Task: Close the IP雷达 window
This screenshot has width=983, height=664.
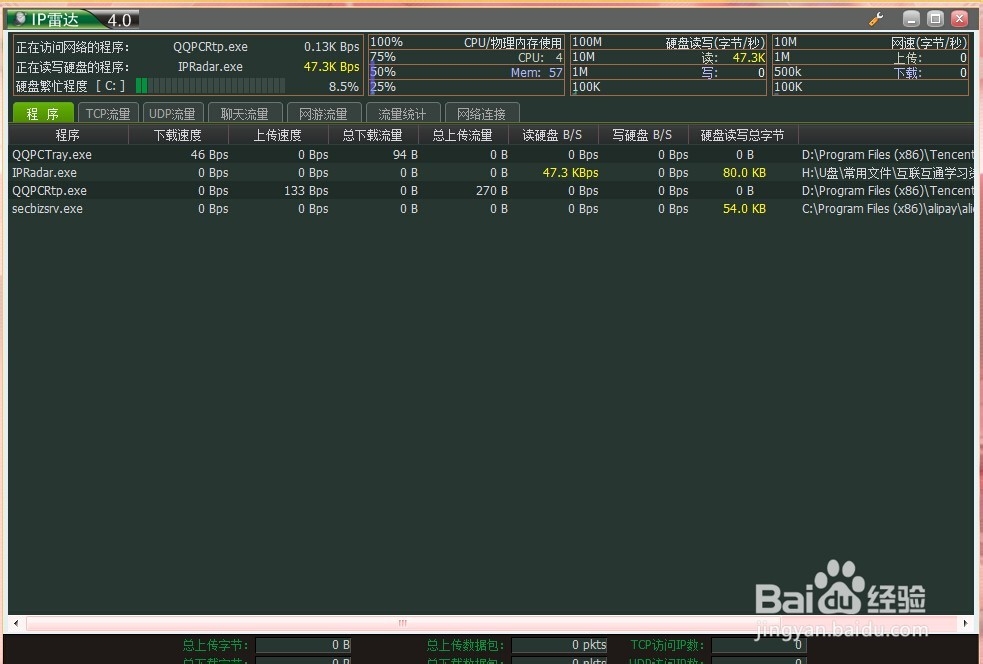Action: pos(959,19)
